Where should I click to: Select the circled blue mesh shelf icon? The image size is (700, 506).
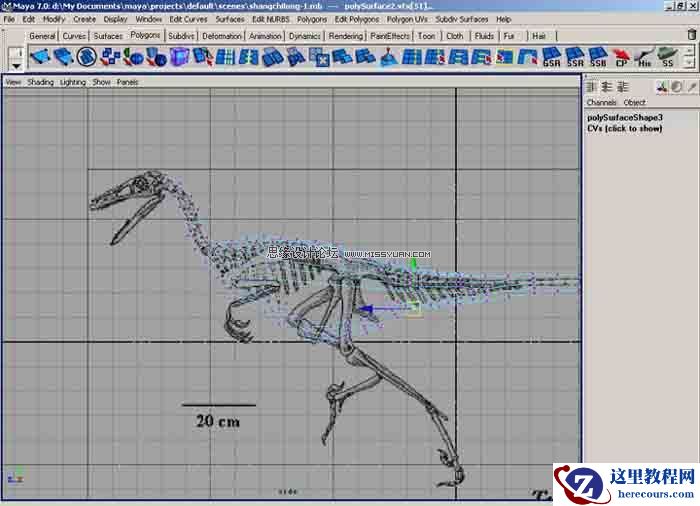[x=87, y=57]
